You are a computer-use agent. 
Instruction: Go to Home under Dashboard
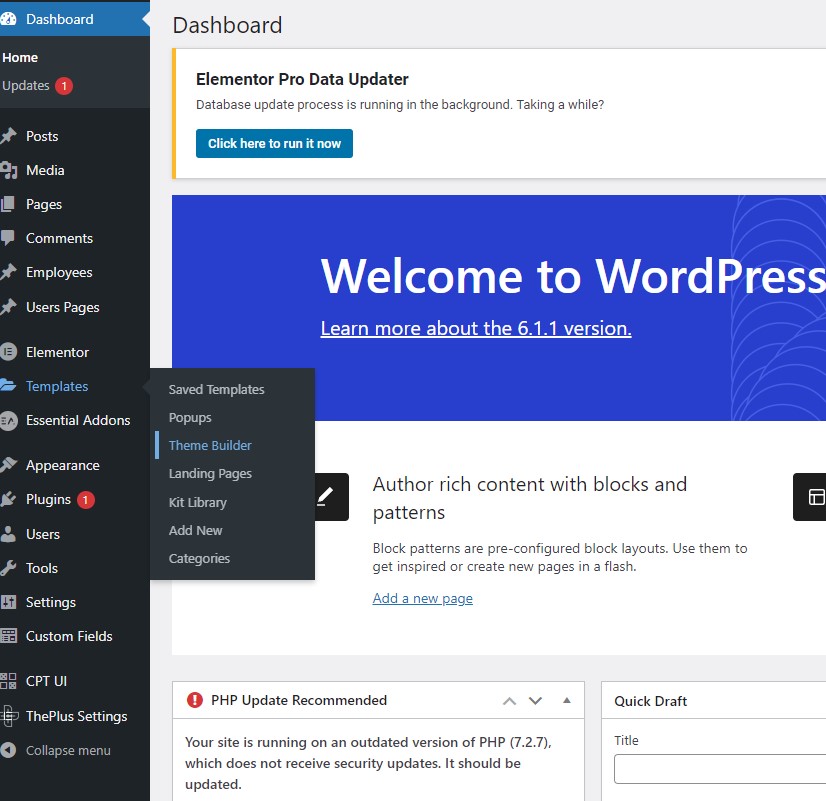tap(20, 57)
